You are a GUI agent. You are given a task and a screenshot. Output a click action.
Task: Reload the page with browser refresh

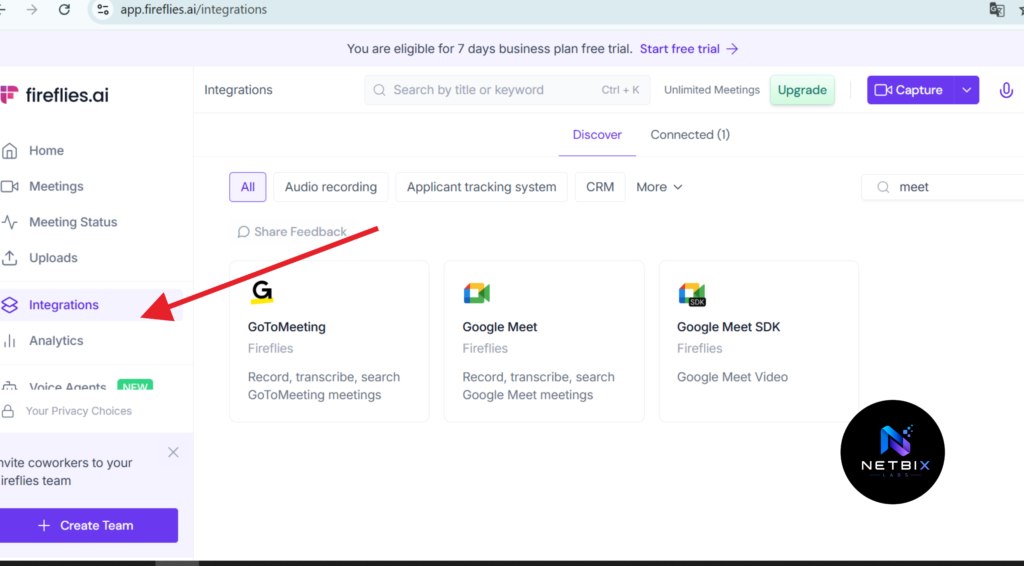coord(64,10)
